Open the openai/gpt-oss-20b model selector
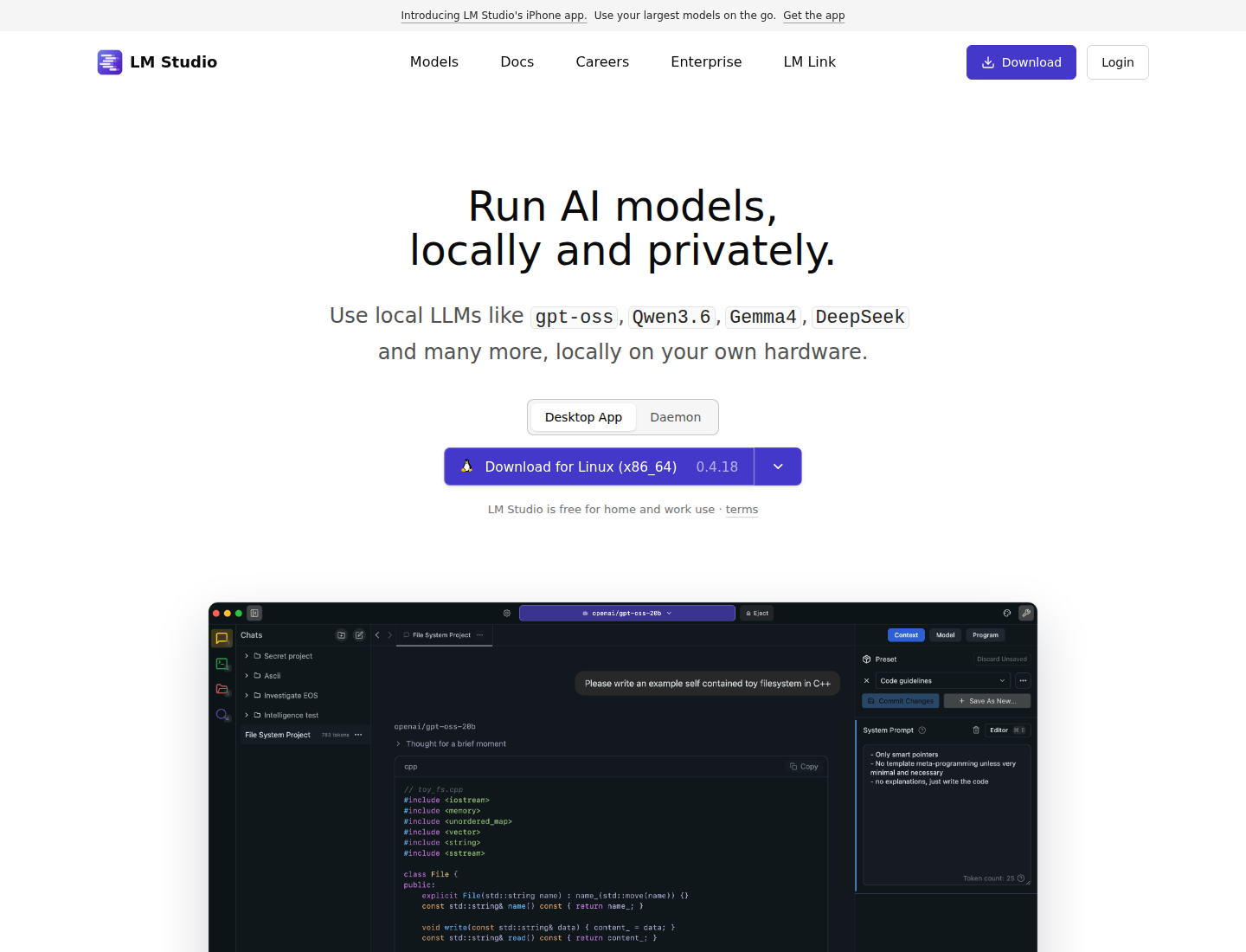The width and height of the screenshot is (1246, 952). 627,613
